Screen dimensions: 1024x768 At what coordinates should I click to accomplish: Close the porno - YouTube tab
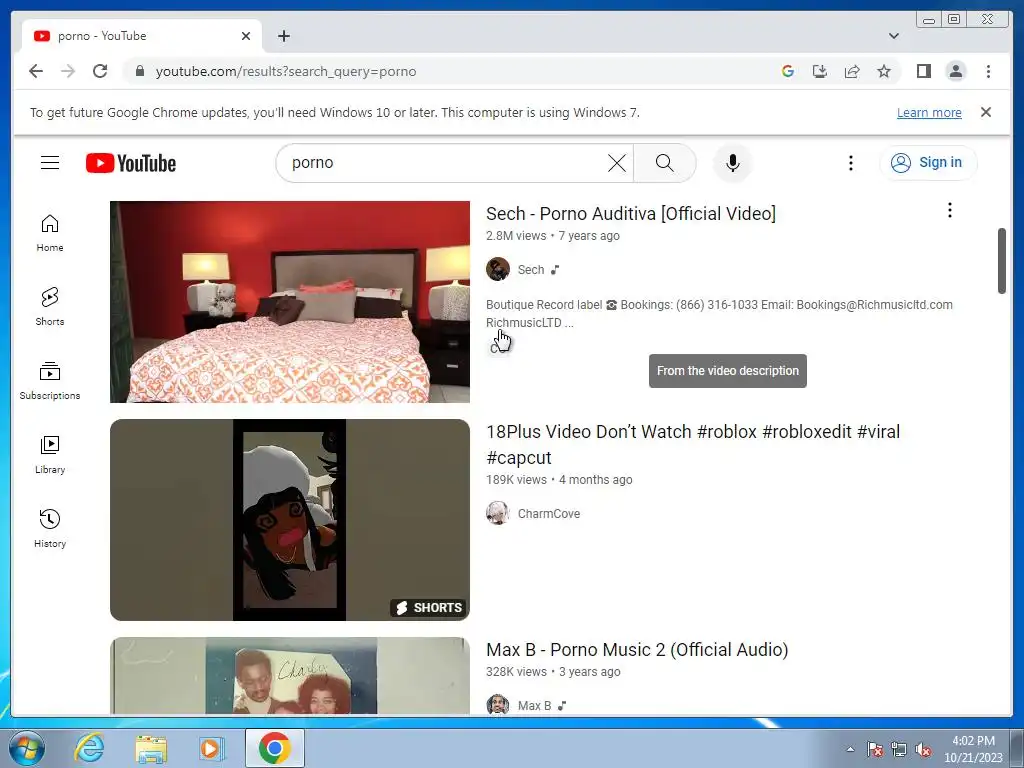(246, 36)
